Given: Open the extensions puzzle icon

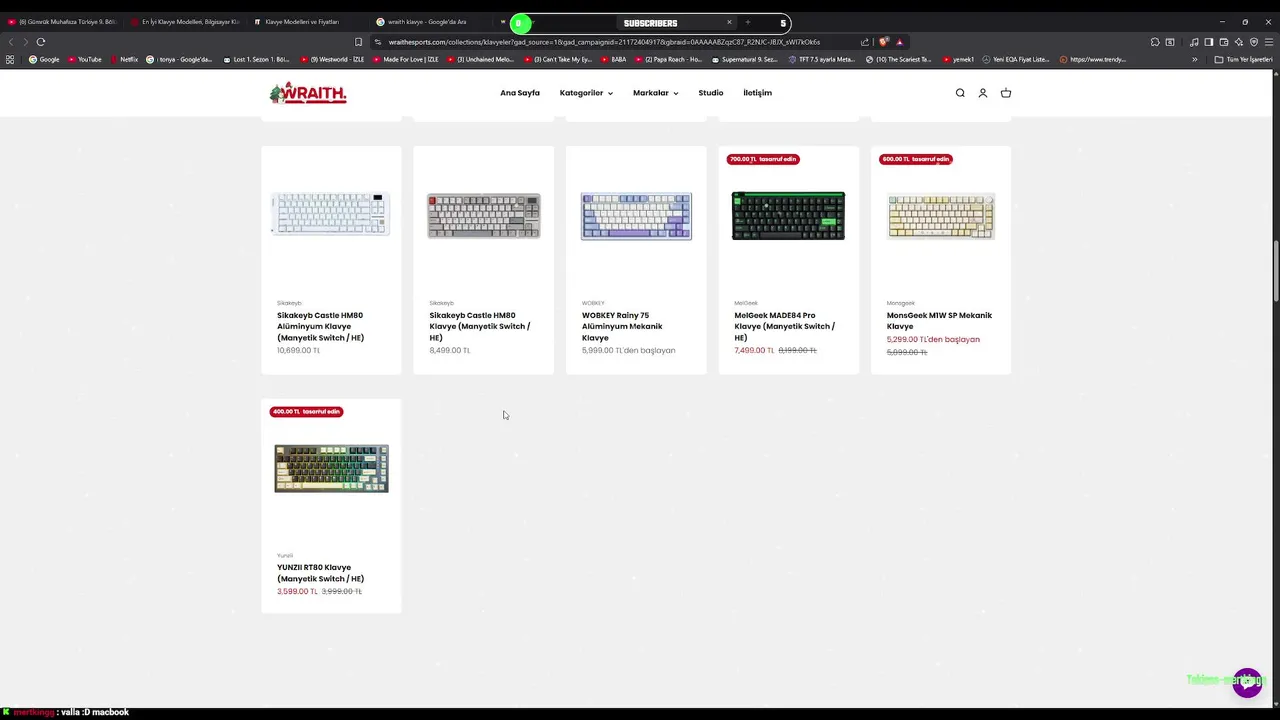Looking at the screenshot, I should pyautogui.click(x=1155, y=42).
